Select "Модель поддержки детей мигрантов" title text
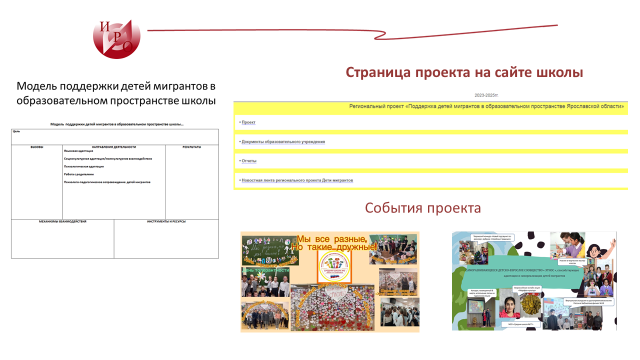640x360 pixels. (116, 93)
